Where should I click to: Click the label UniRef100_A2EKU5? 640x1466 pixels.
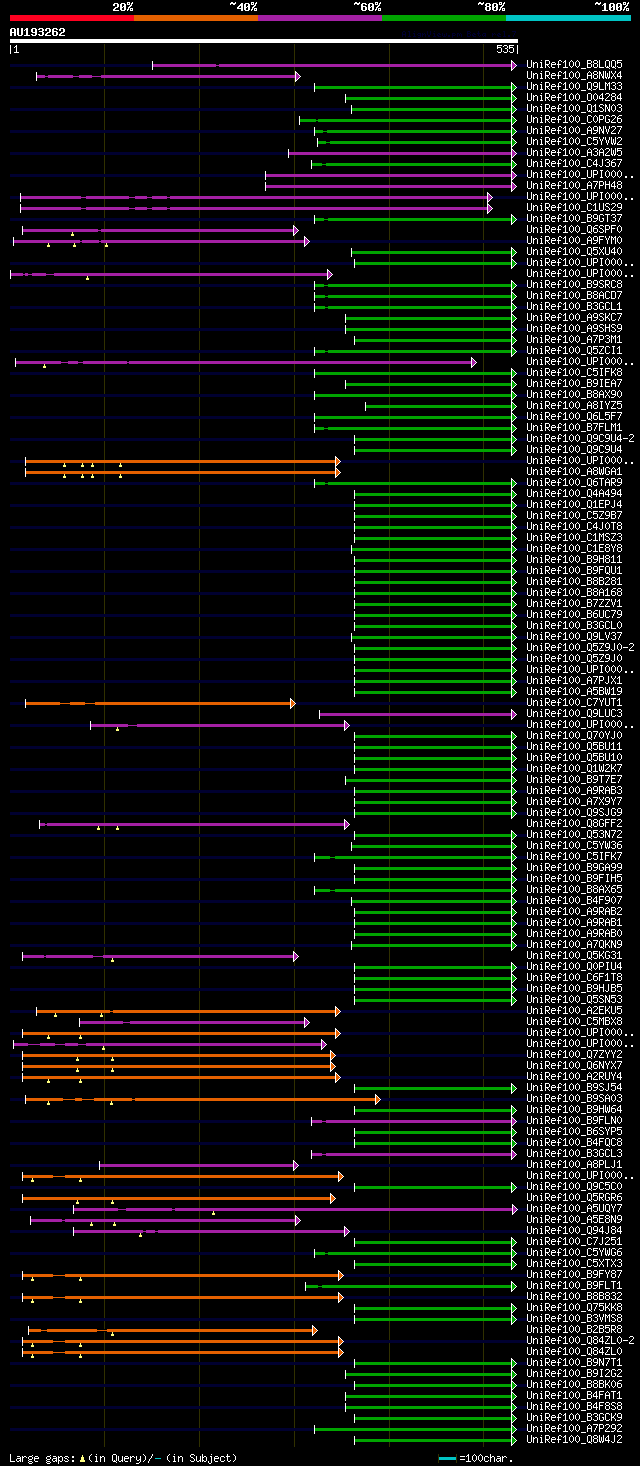pyautogui.click(x=574, y=1011)
